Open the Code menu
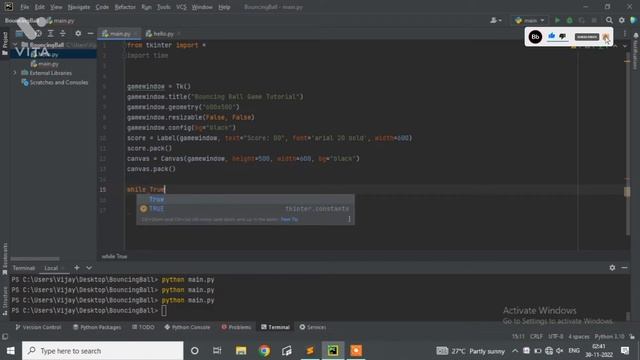The image size is (640, 360). (x=102, y=7)
